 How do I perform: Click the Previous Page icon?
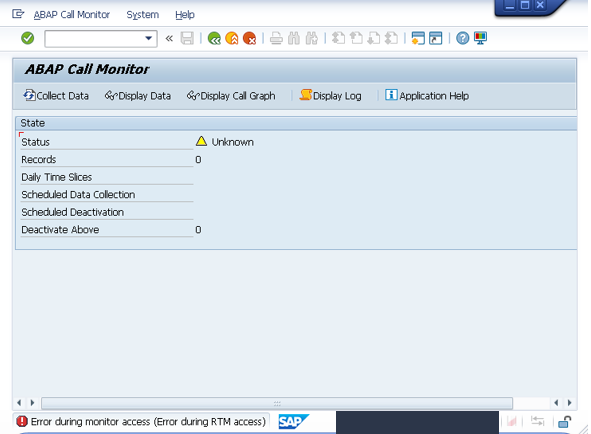(356, 38)
